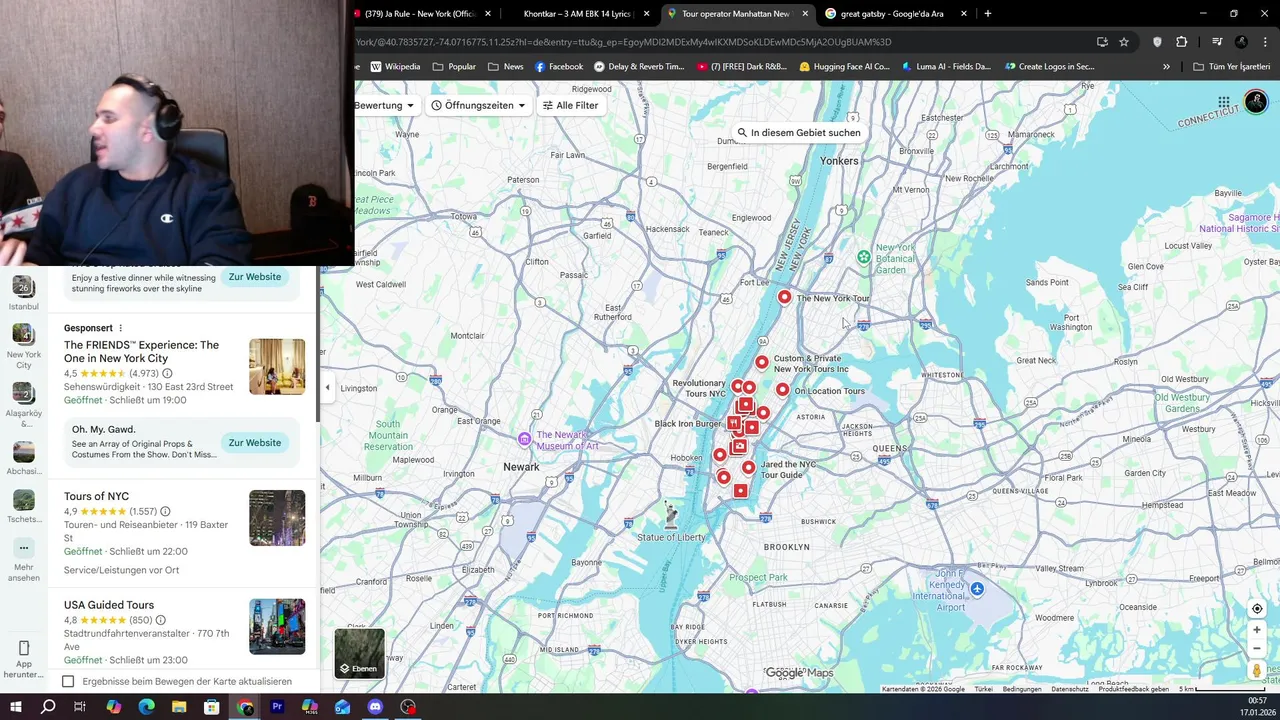This screenshot has width=1280, height=720.
Task: Select New York City in recents sidebar
Action: 24,345
